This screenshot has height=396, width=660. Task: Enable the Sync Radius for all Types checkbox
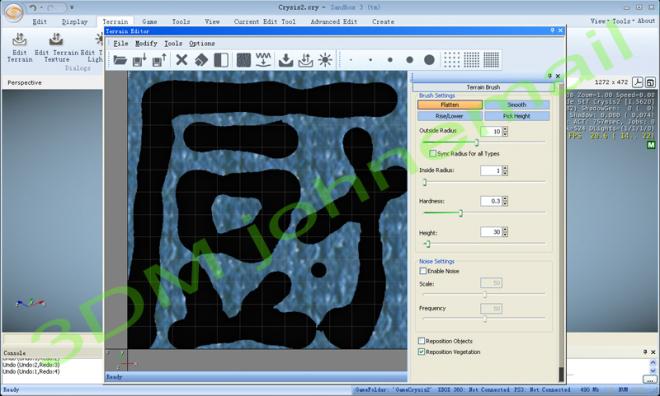[432, 154]
